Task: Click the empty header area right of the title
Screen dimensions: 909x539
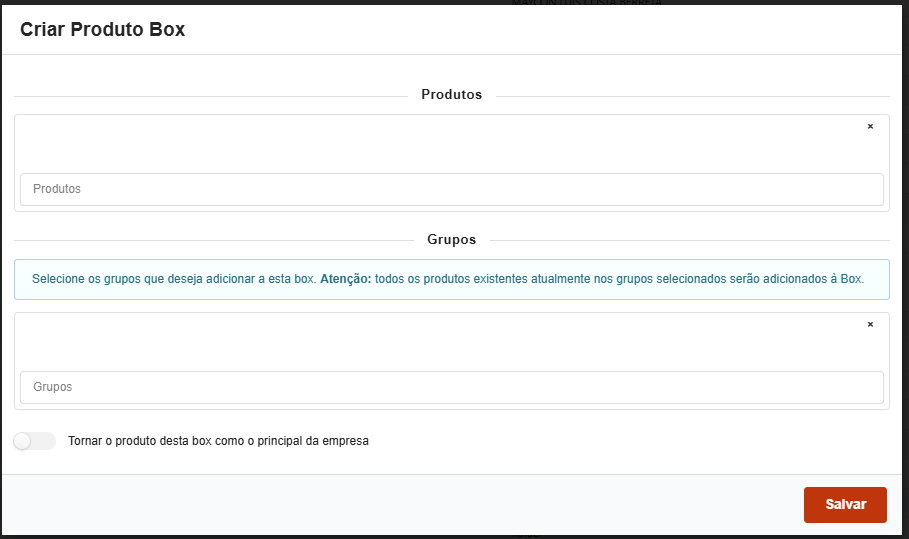Action: (x=550, y=30)
